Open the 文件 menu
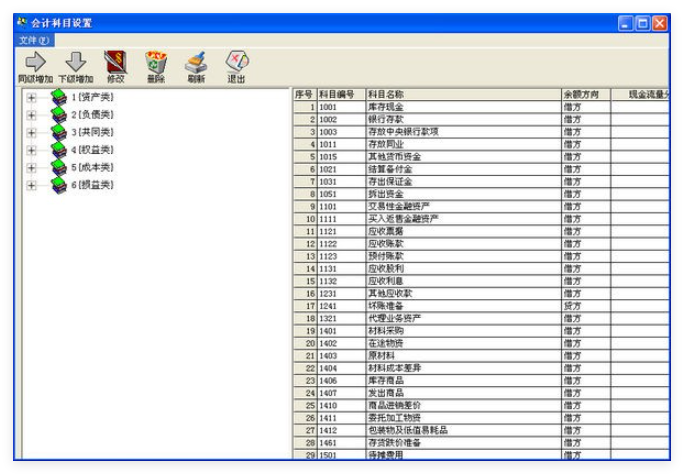The width and height of the screenshot is (684, 474). [34, 41]
